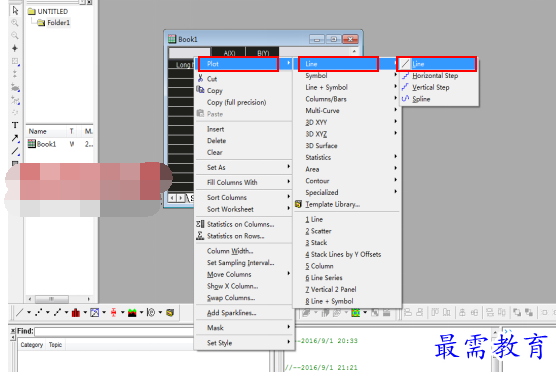Open Statistics on Rows
This screenshot has height=378, width=556.
coord(244,236)
